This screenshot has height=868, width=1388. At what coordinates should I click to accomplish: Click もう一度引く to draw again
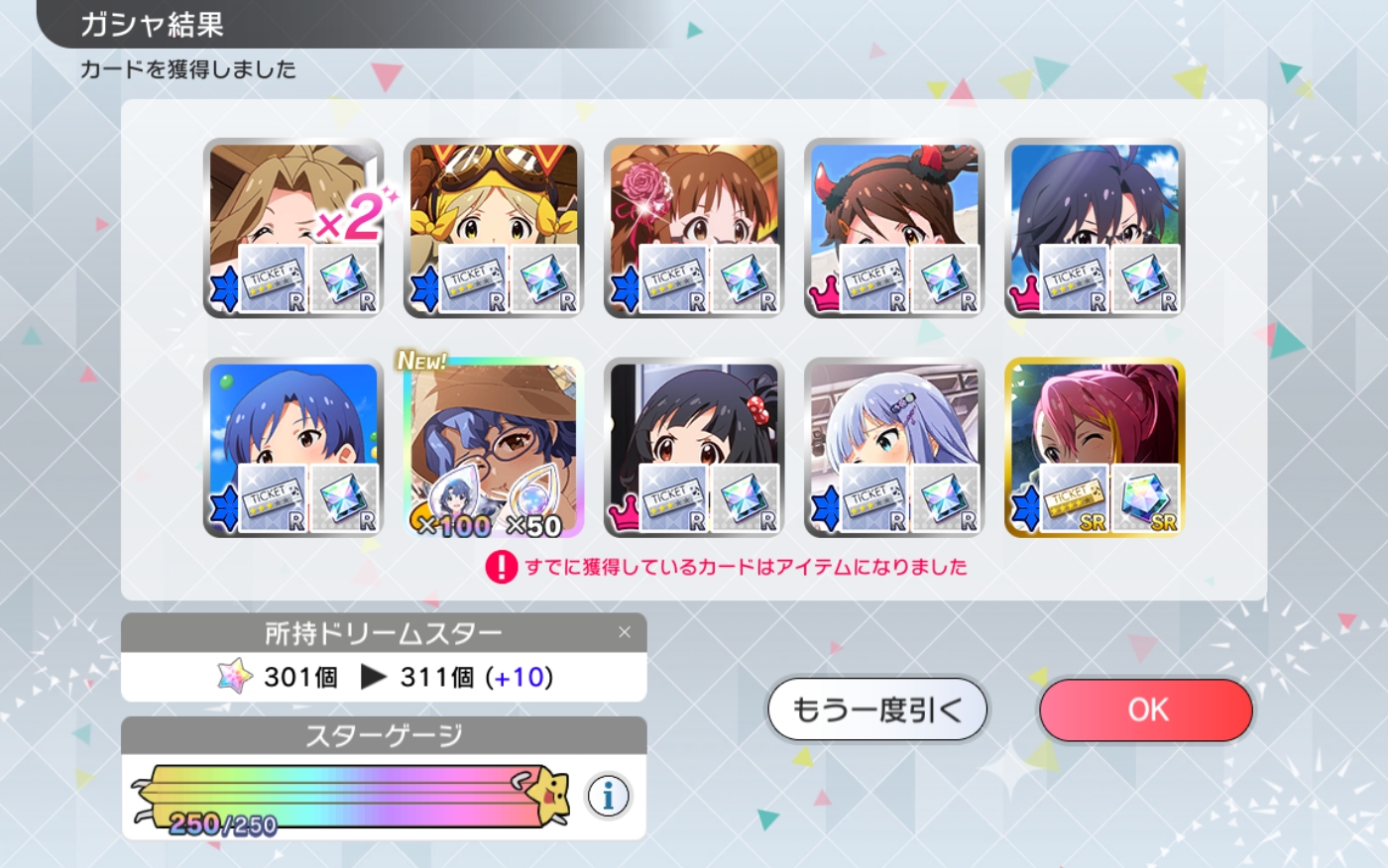877,709
